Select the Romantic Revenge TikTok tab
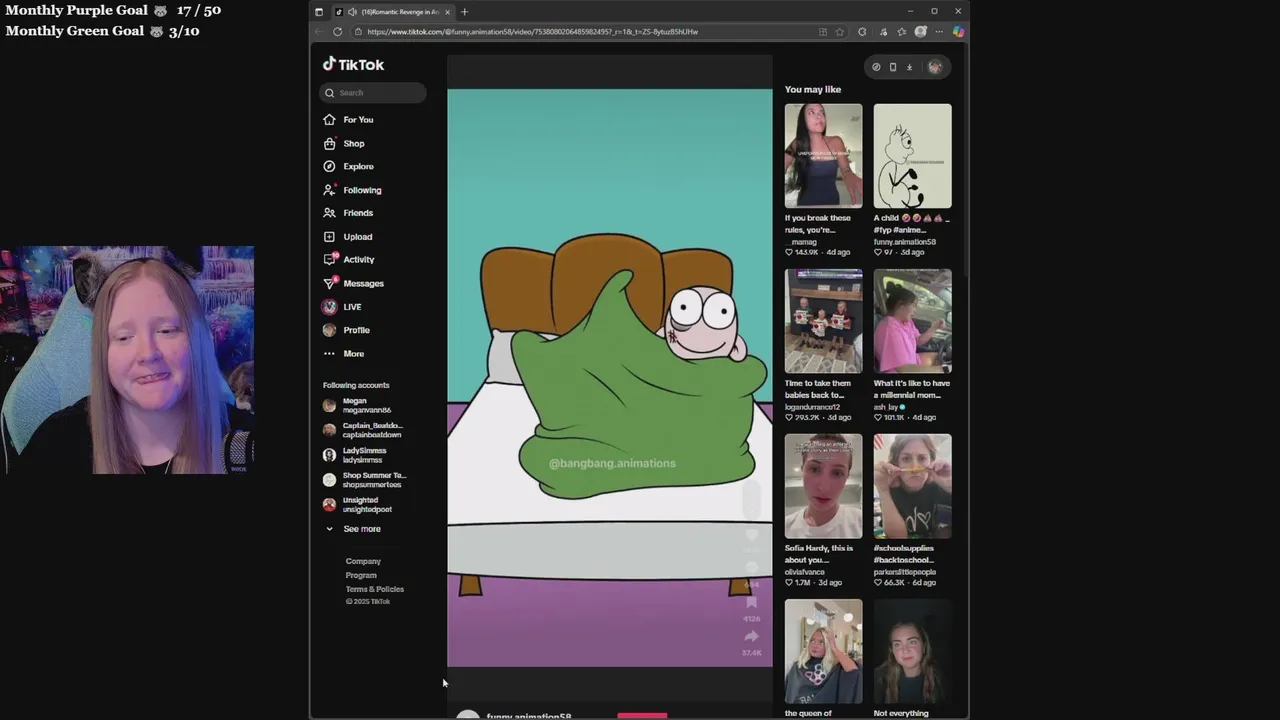 (393, 12)
